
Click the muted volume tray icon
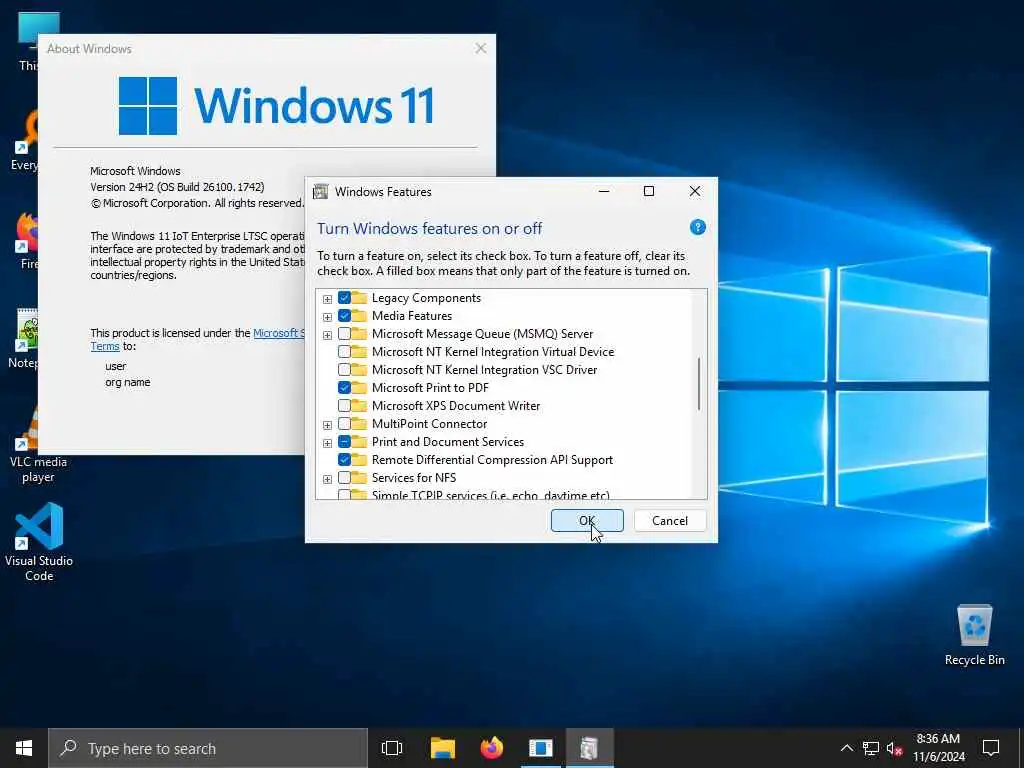tap(894, 748)
